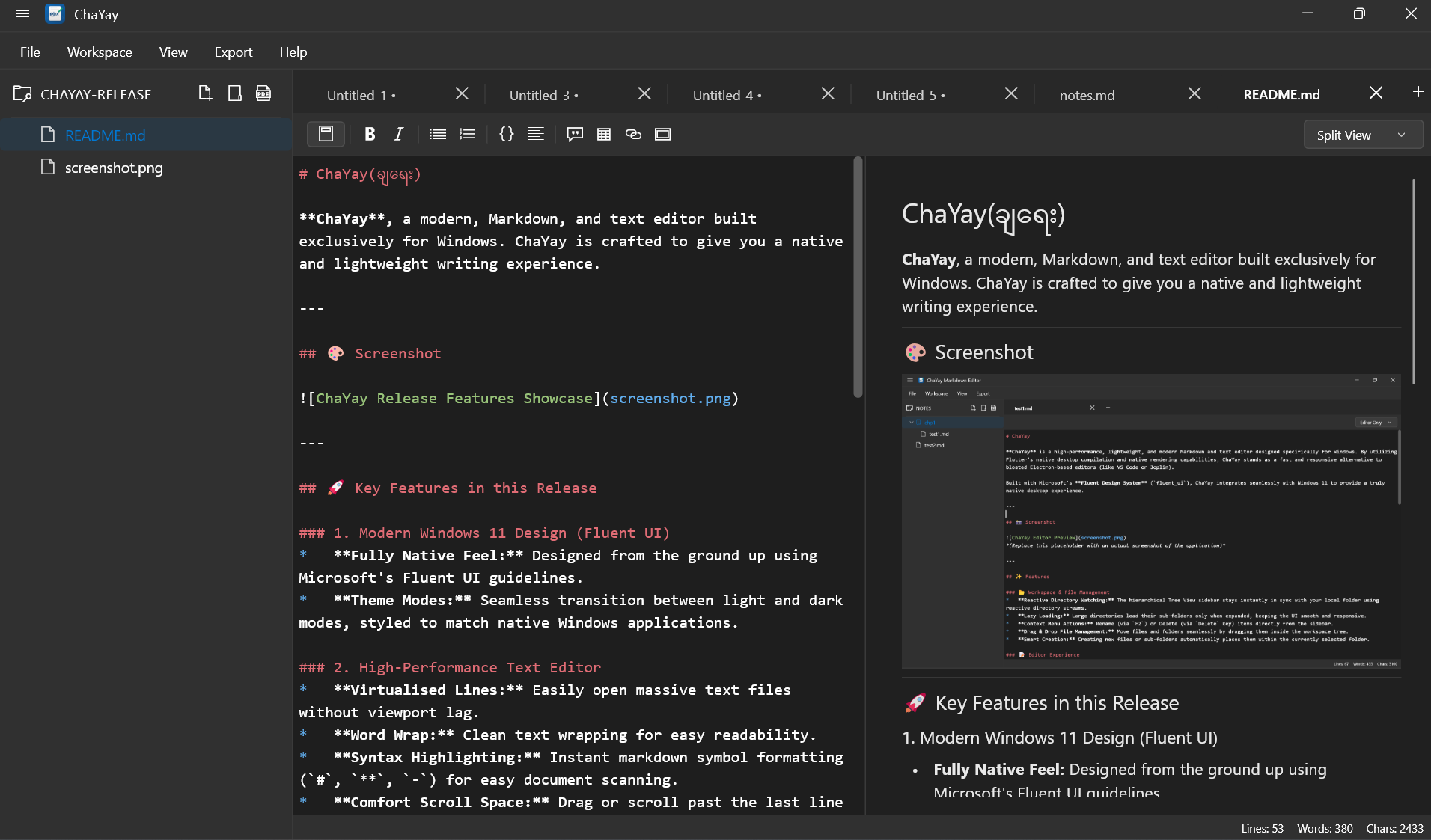Close the Untitled-3 tab
The width and height of the screenshot is (1431, 840).
644,93
